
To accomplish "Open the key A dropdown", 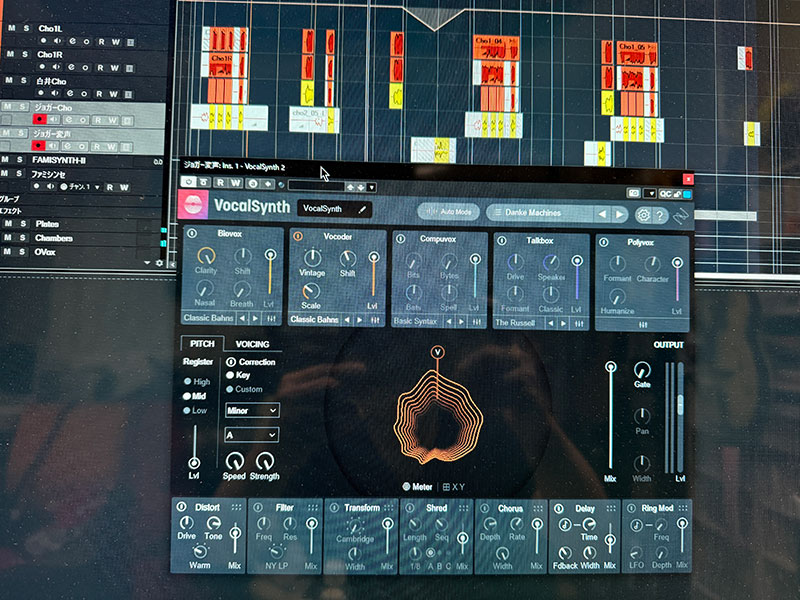I will [x=252, y=435].
